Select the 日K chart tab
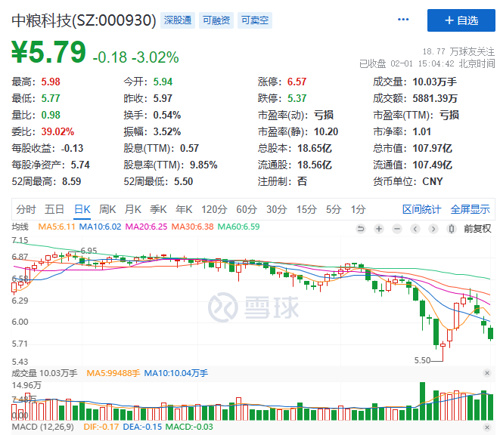Viewport: 500px width, 435px height. [82, 209]
